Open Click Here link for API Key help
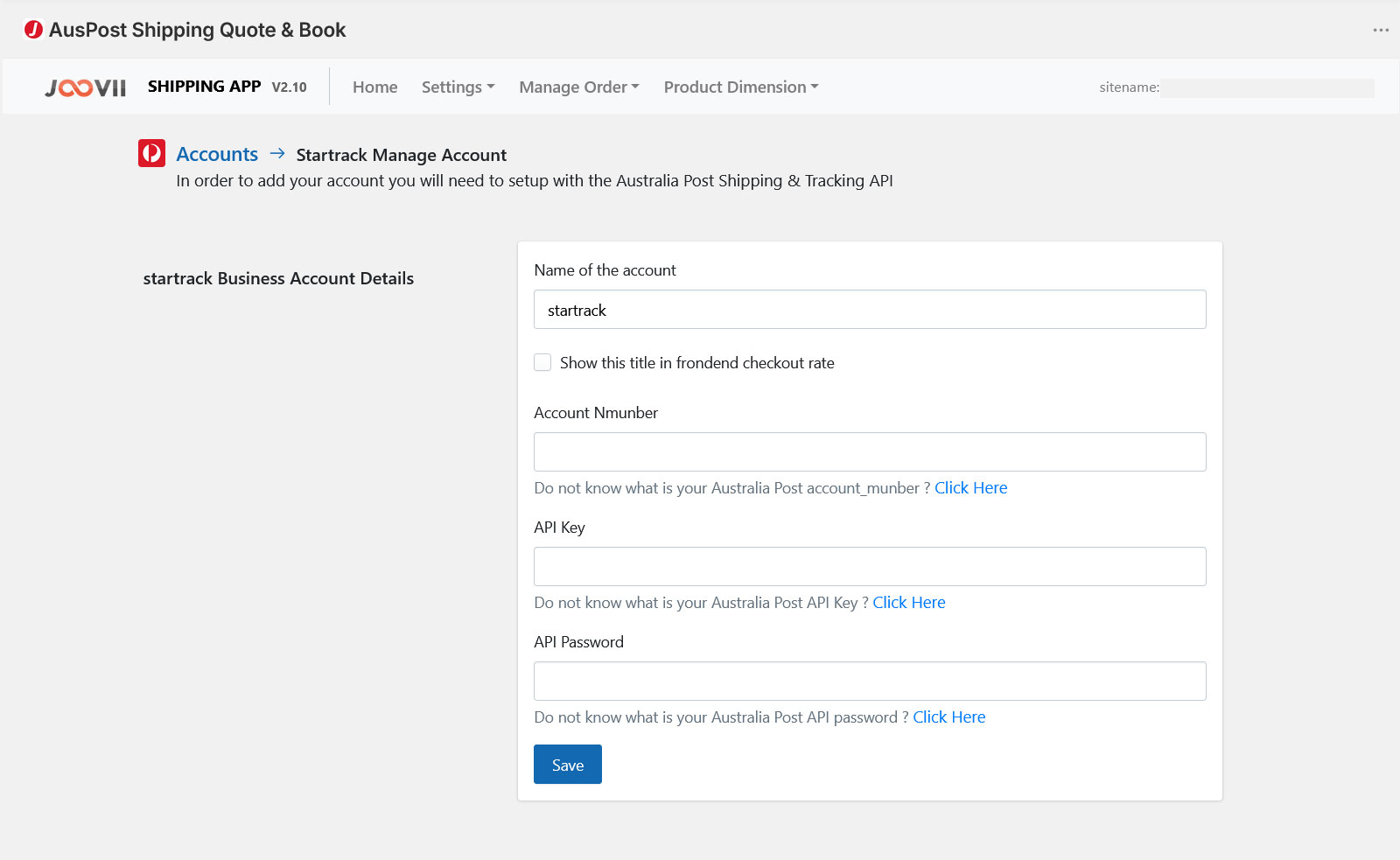 click(908, 603)
